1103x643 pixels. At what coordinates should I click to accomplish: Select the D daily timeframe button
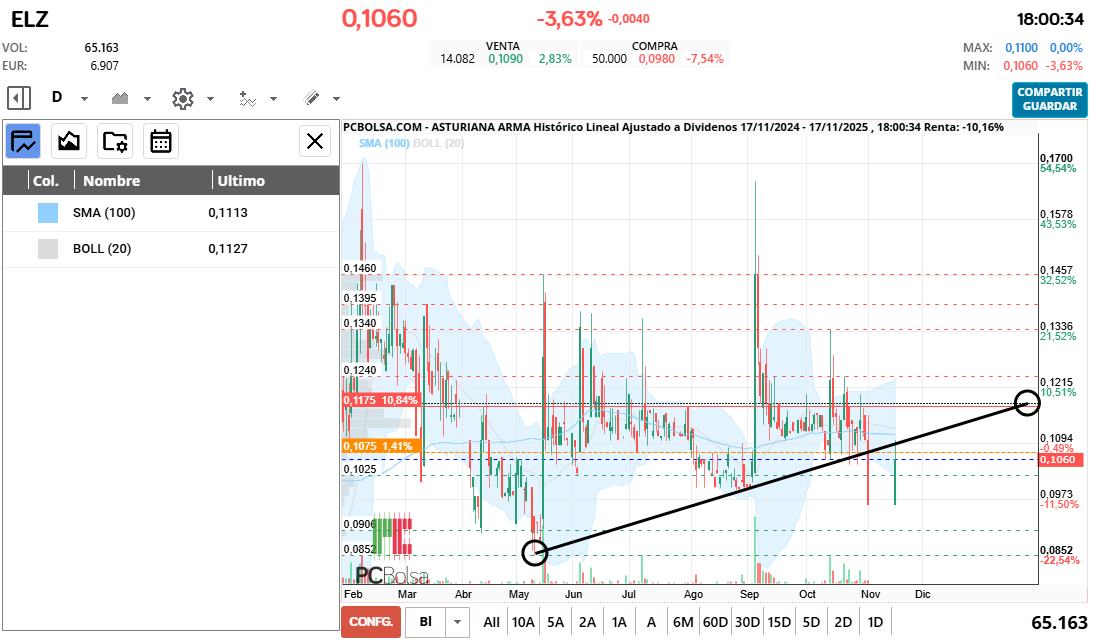(57, 97)
